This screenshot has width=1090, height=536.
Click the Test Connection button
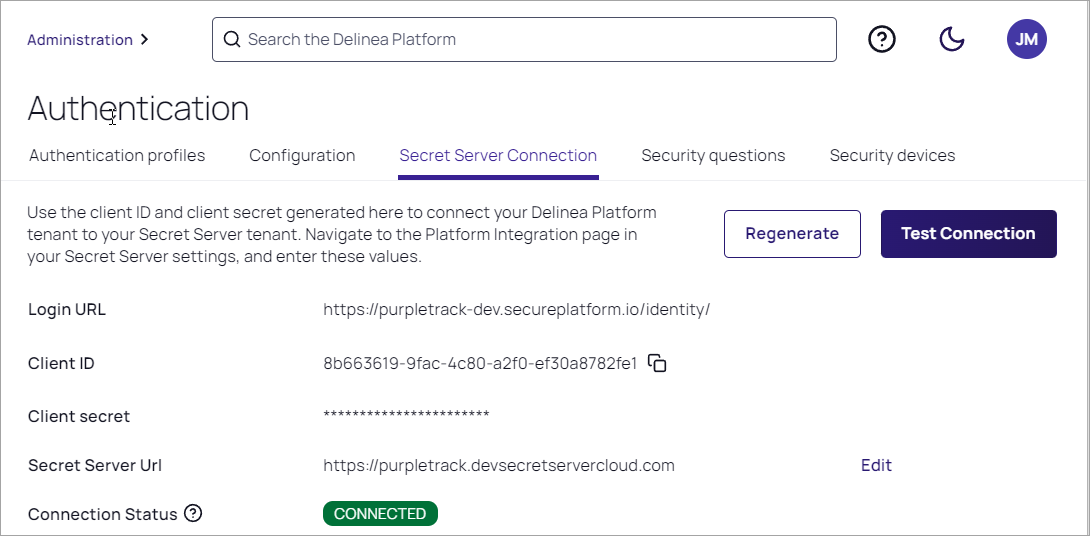(968, 234)
